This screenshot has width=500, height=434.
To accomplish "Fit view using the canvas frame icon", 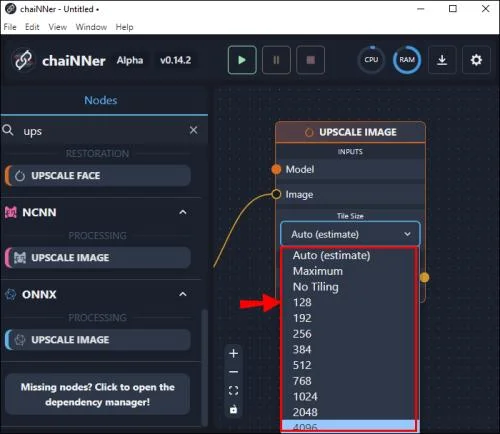I will click(x=234, y=390).
